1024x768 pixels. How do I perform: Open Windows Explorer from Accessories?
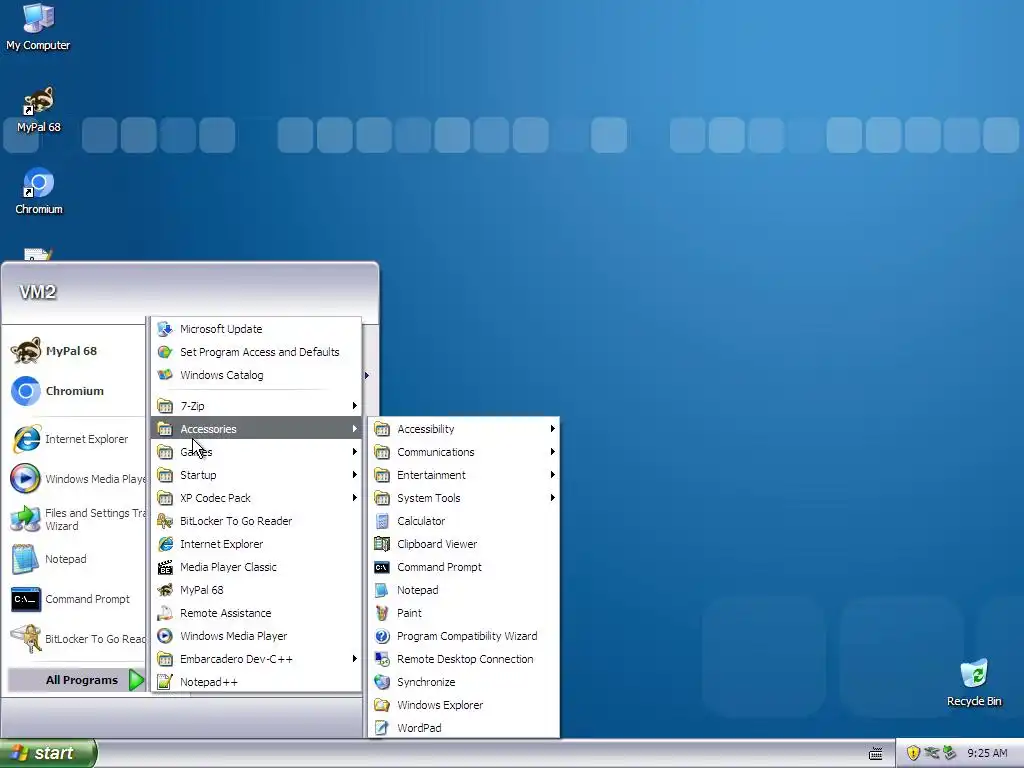tap(464, 705)
